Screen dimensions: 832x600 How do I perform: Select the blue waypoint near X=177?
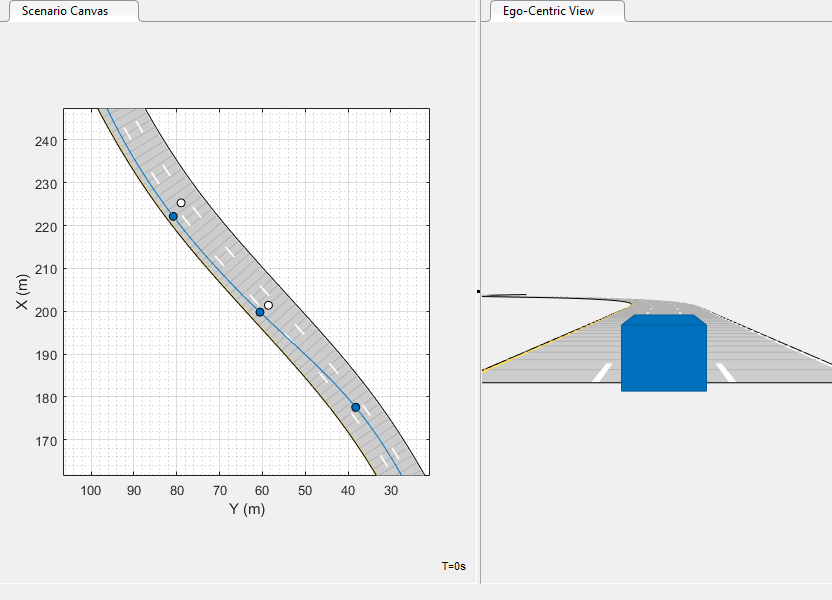356,407
